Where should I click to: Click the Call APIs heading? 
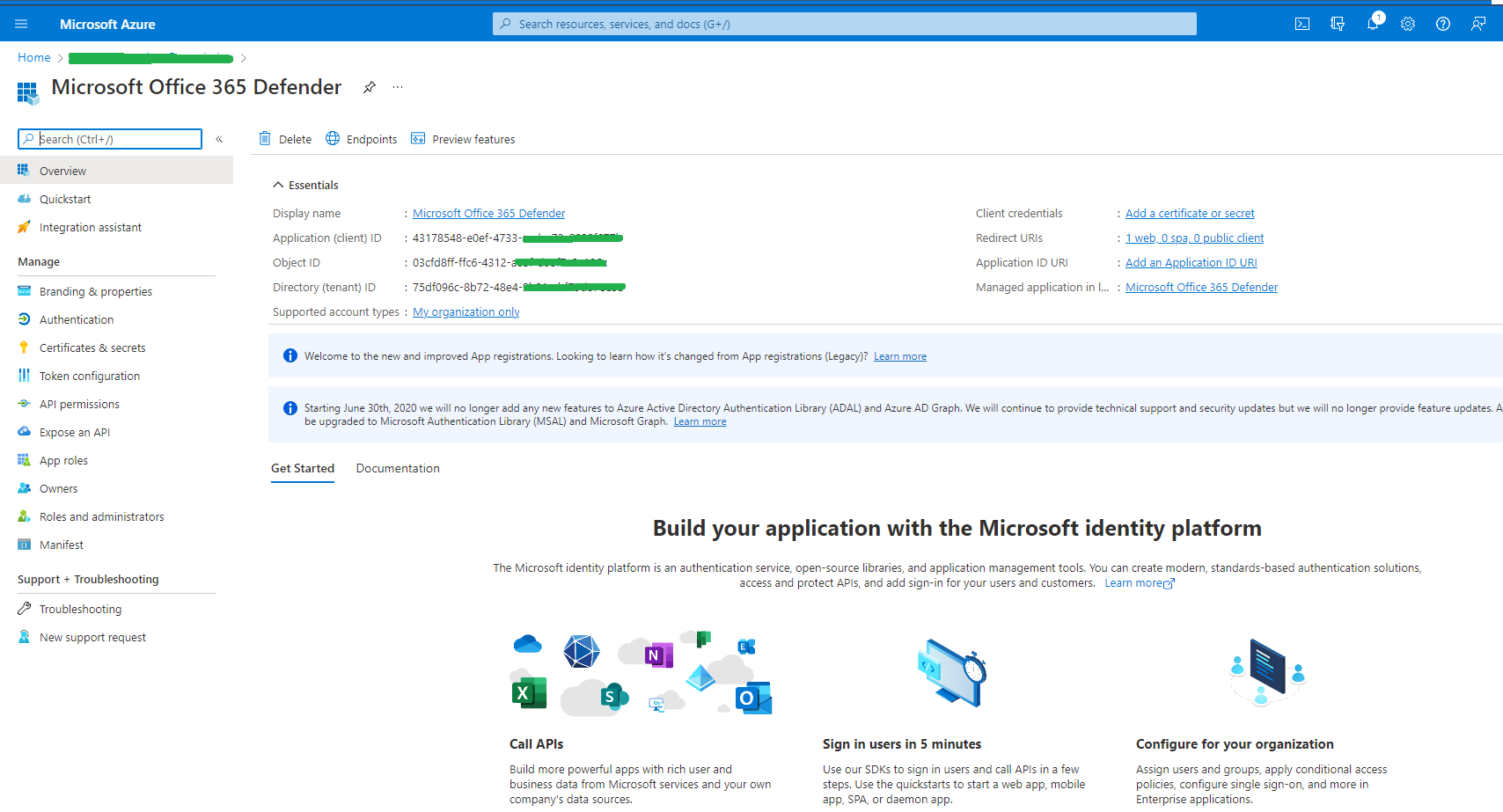coord(536,744)
